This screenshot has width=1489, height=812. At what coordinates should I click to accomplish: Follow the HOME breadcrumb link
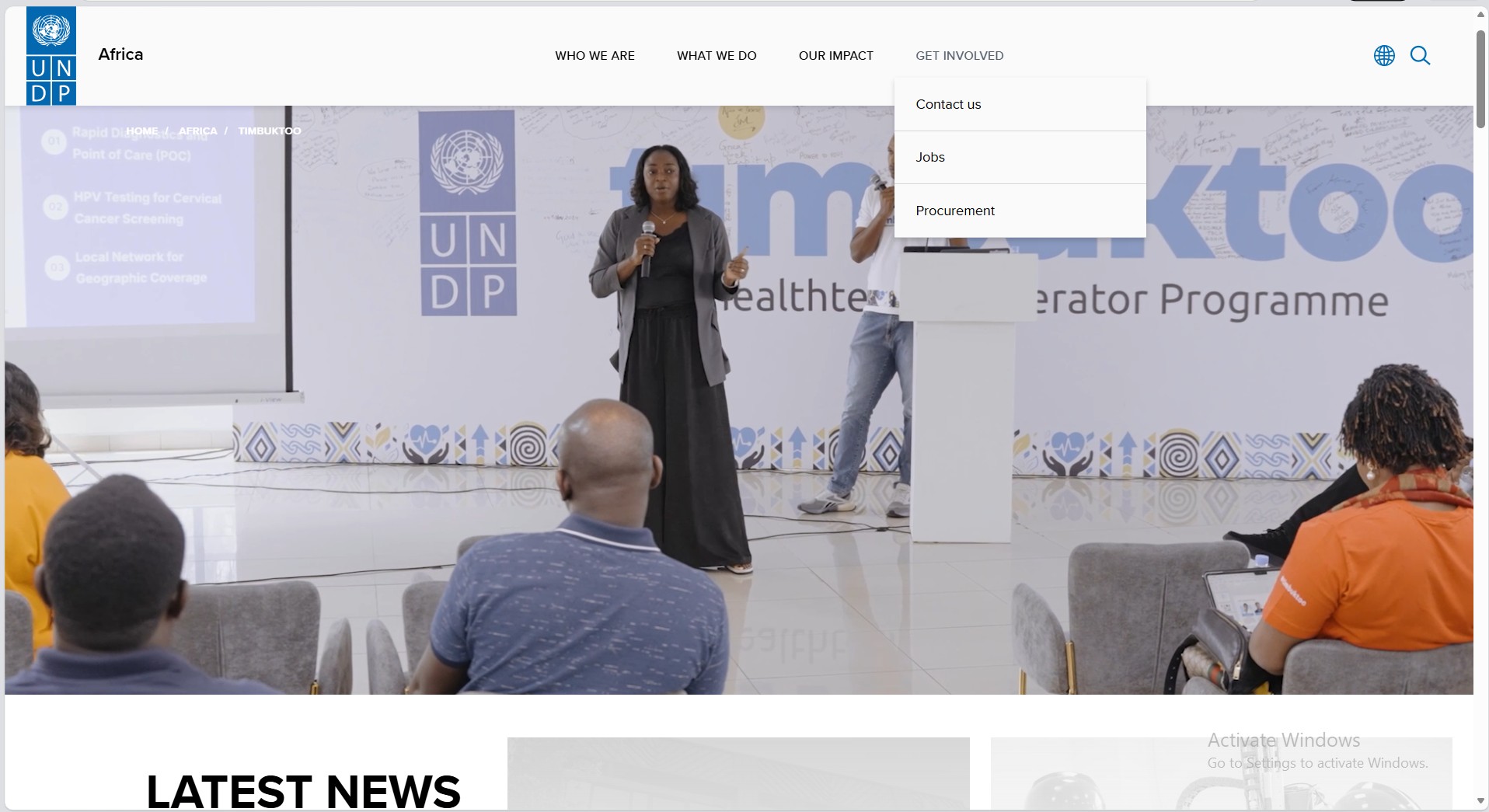141,131
